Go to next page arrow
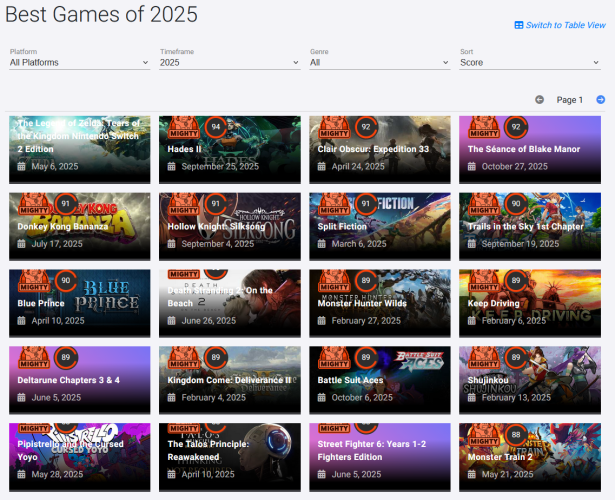 600,100
